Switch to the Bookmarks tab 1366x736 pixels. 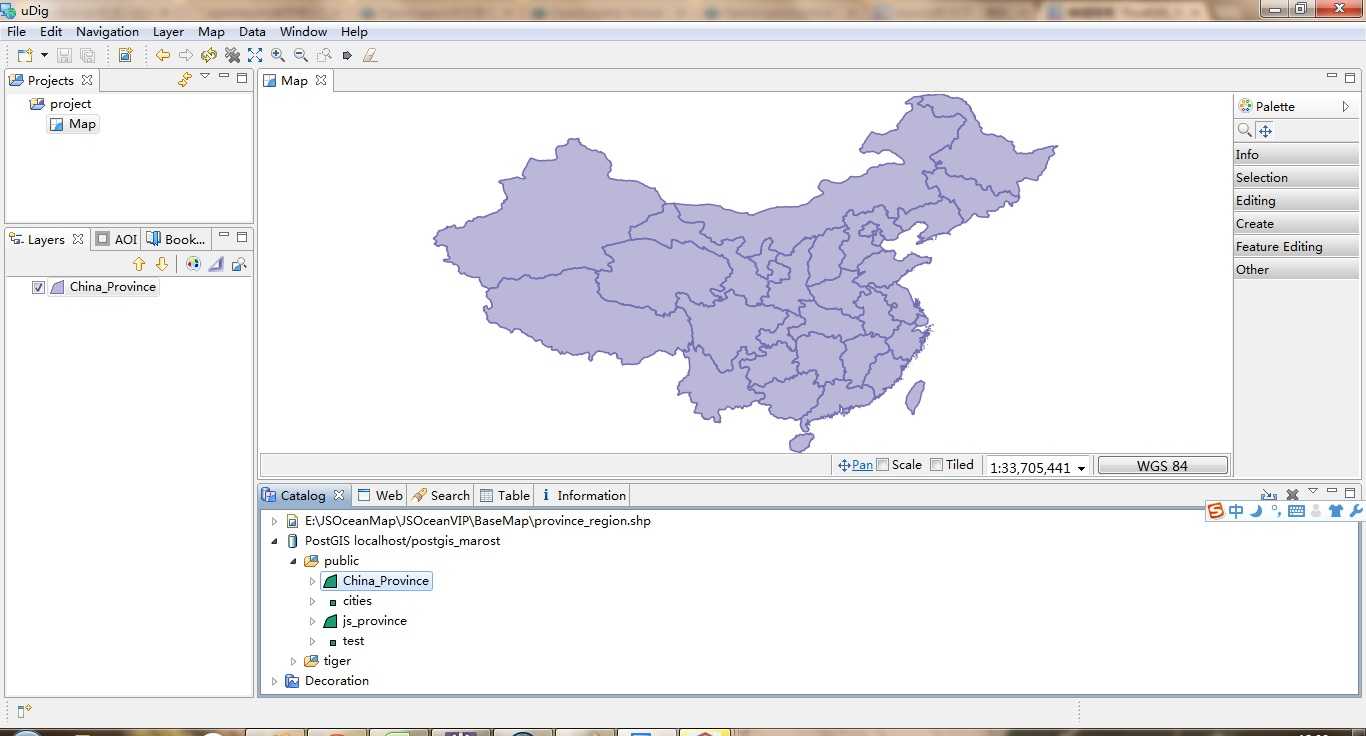point(176,239)
